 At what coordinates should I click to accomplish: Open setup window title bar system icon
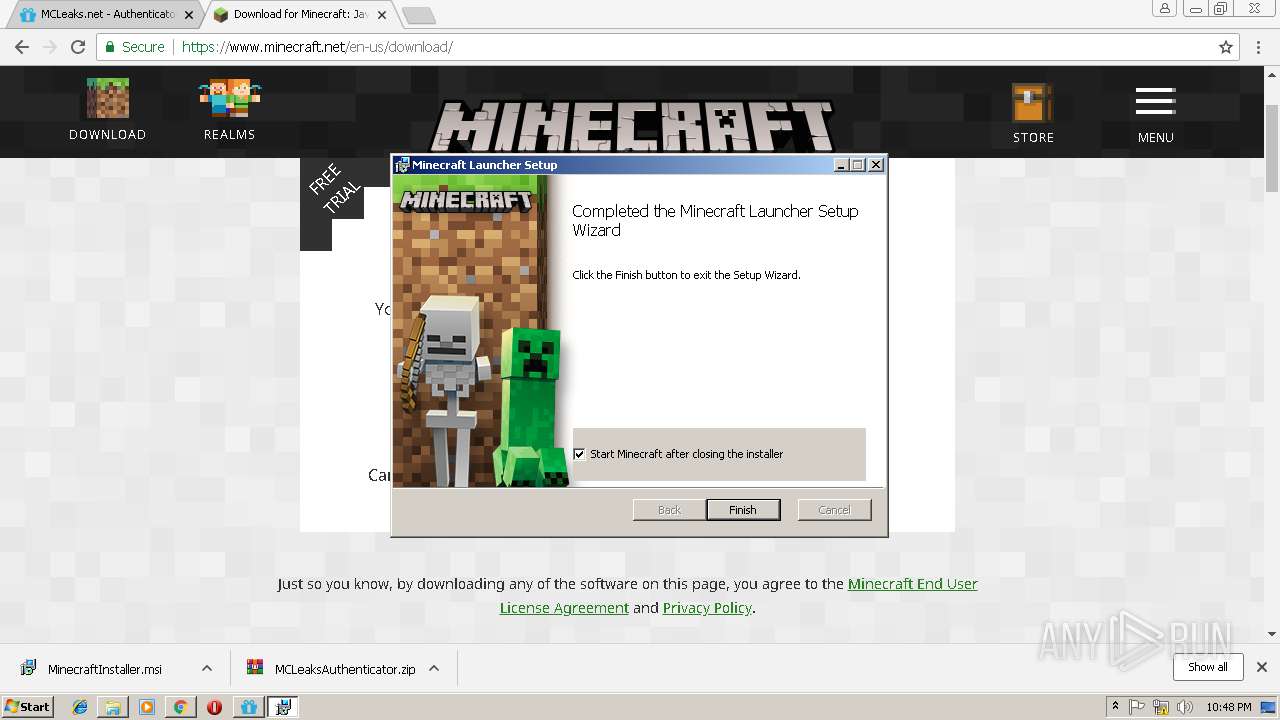[x=402, y=165]
